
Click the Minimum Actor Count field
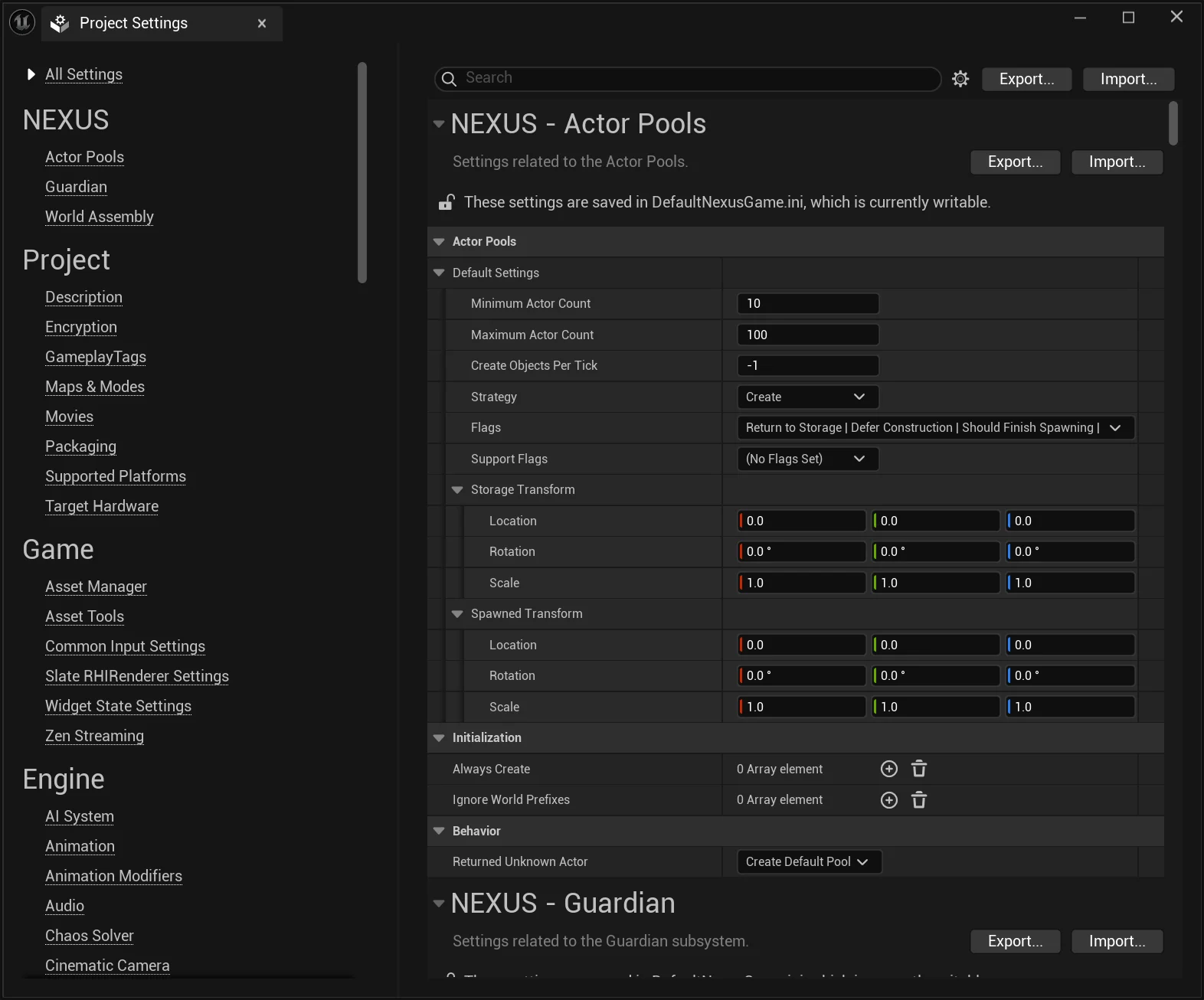[807, 303]
